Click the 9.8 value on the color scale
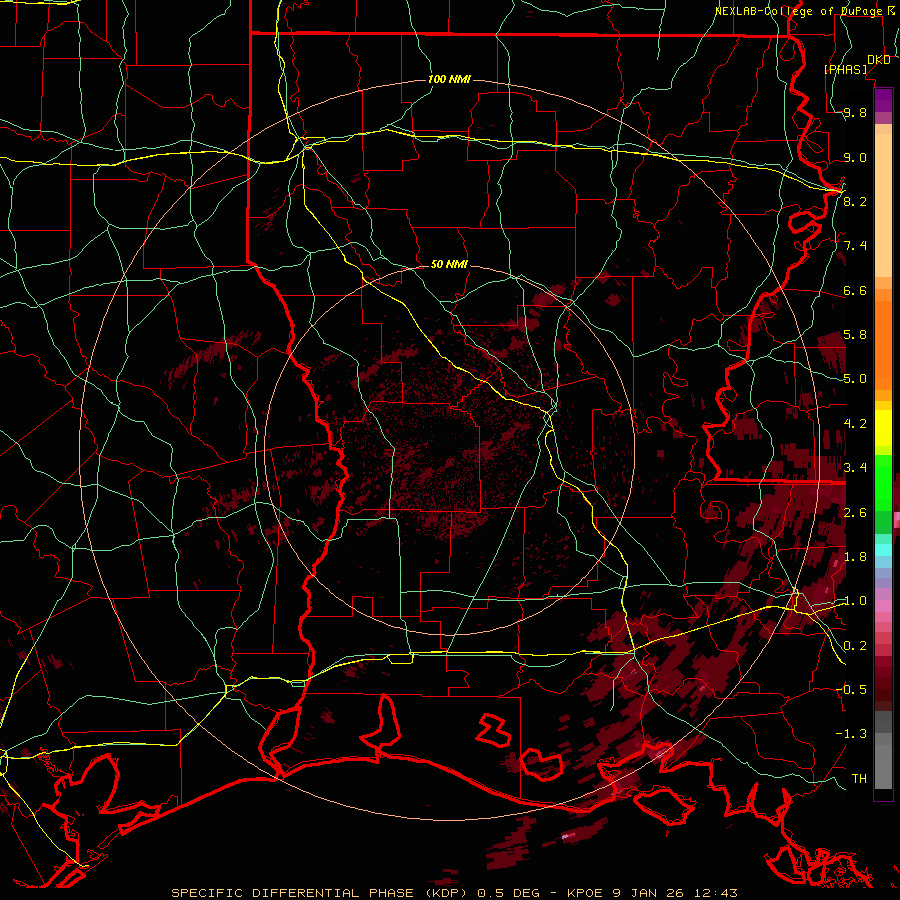 (855, 113)
